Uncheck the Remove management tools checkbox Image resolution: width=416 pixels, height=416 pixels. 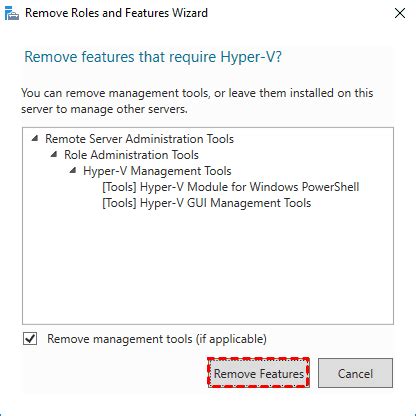[x=30, y=339]
